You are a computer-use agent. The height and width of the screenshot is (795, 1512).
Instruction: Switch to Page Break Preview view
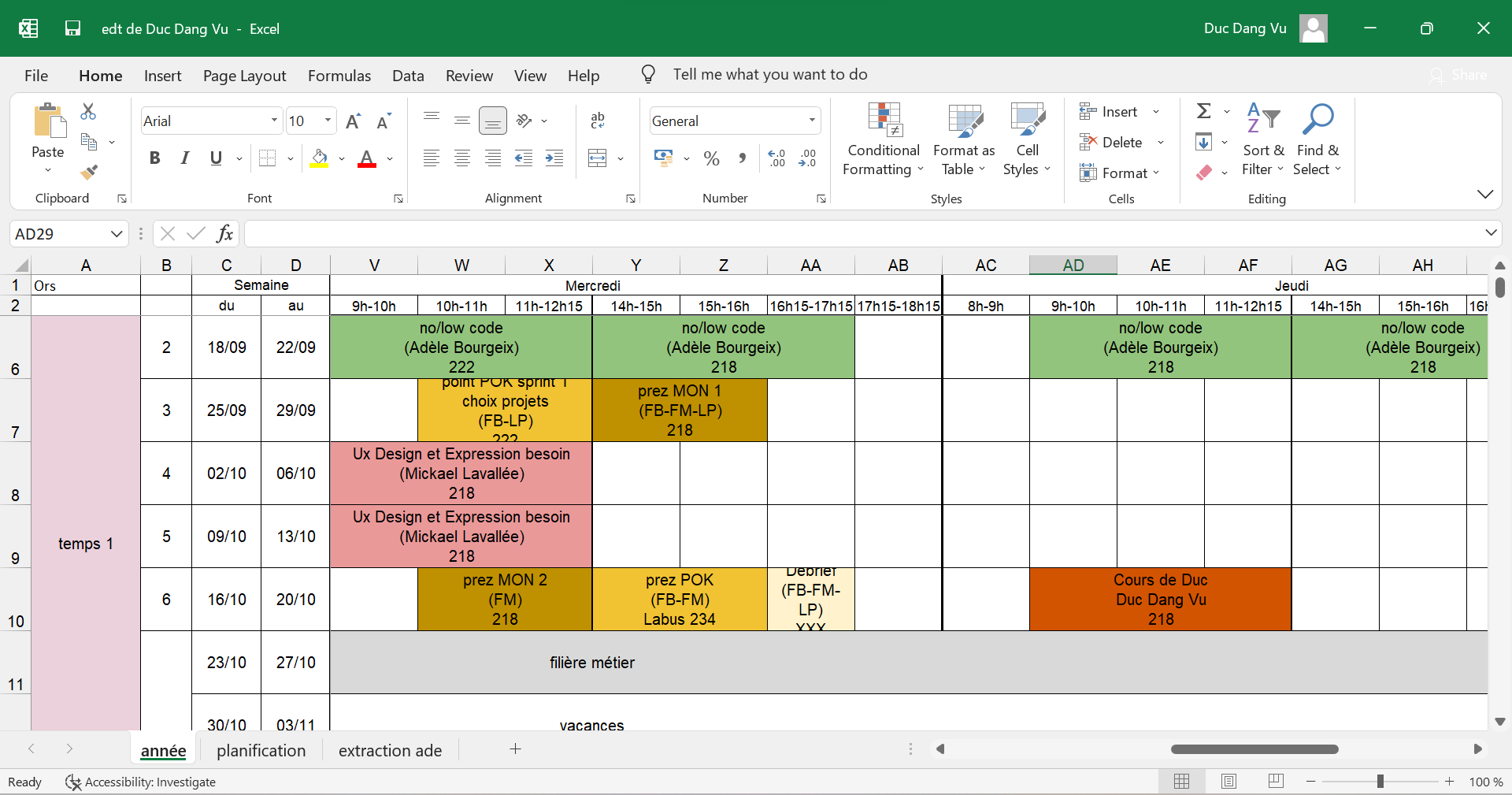coord(1276,781)
